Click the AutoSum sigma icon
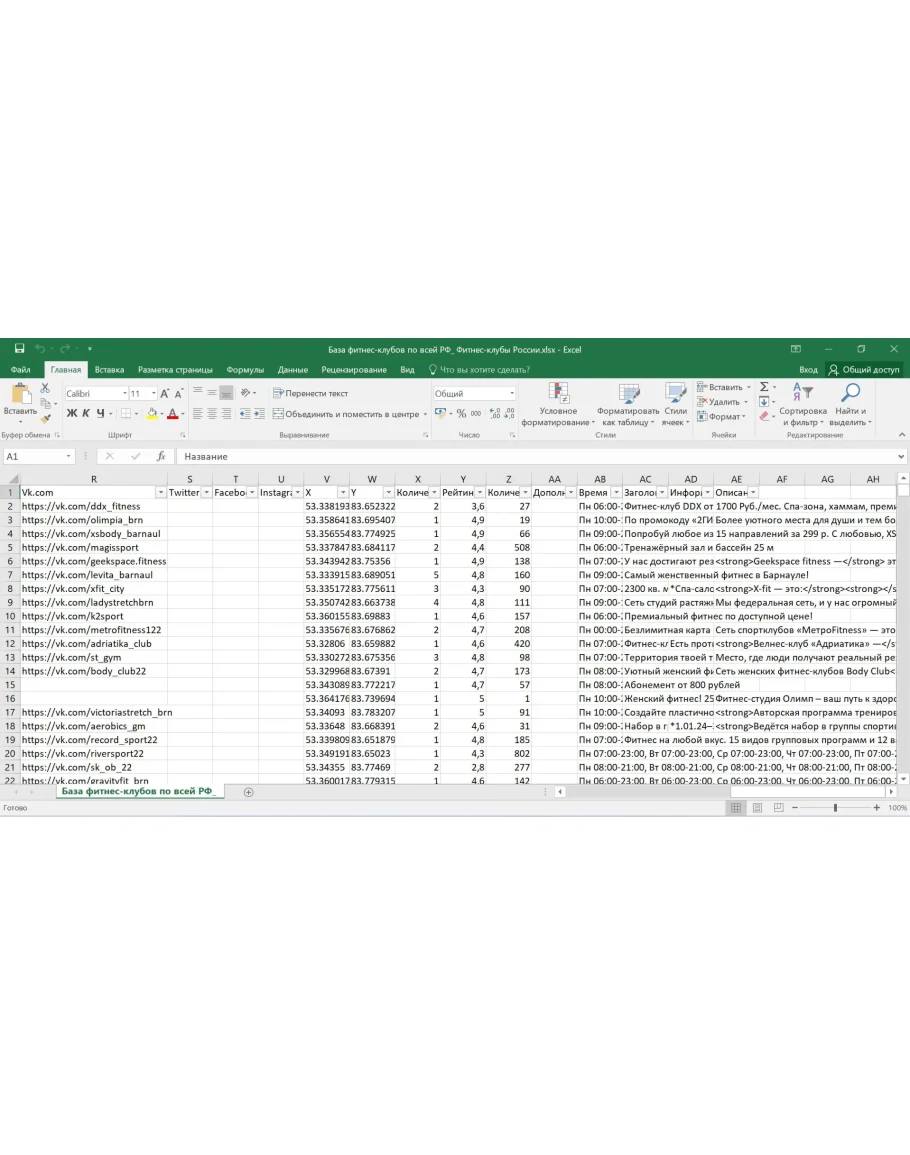 coord(764,387)
